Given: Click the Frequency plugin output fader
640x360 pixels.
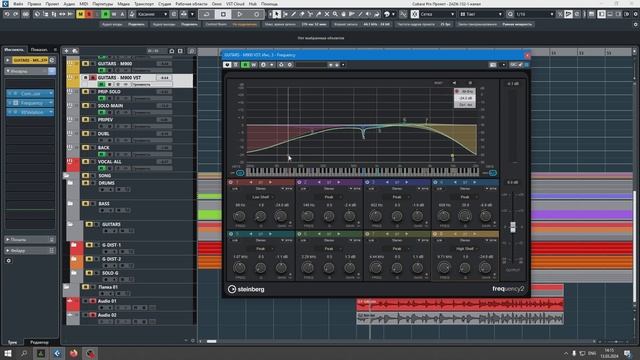Looking at the screenshot, I should [513, 227].
